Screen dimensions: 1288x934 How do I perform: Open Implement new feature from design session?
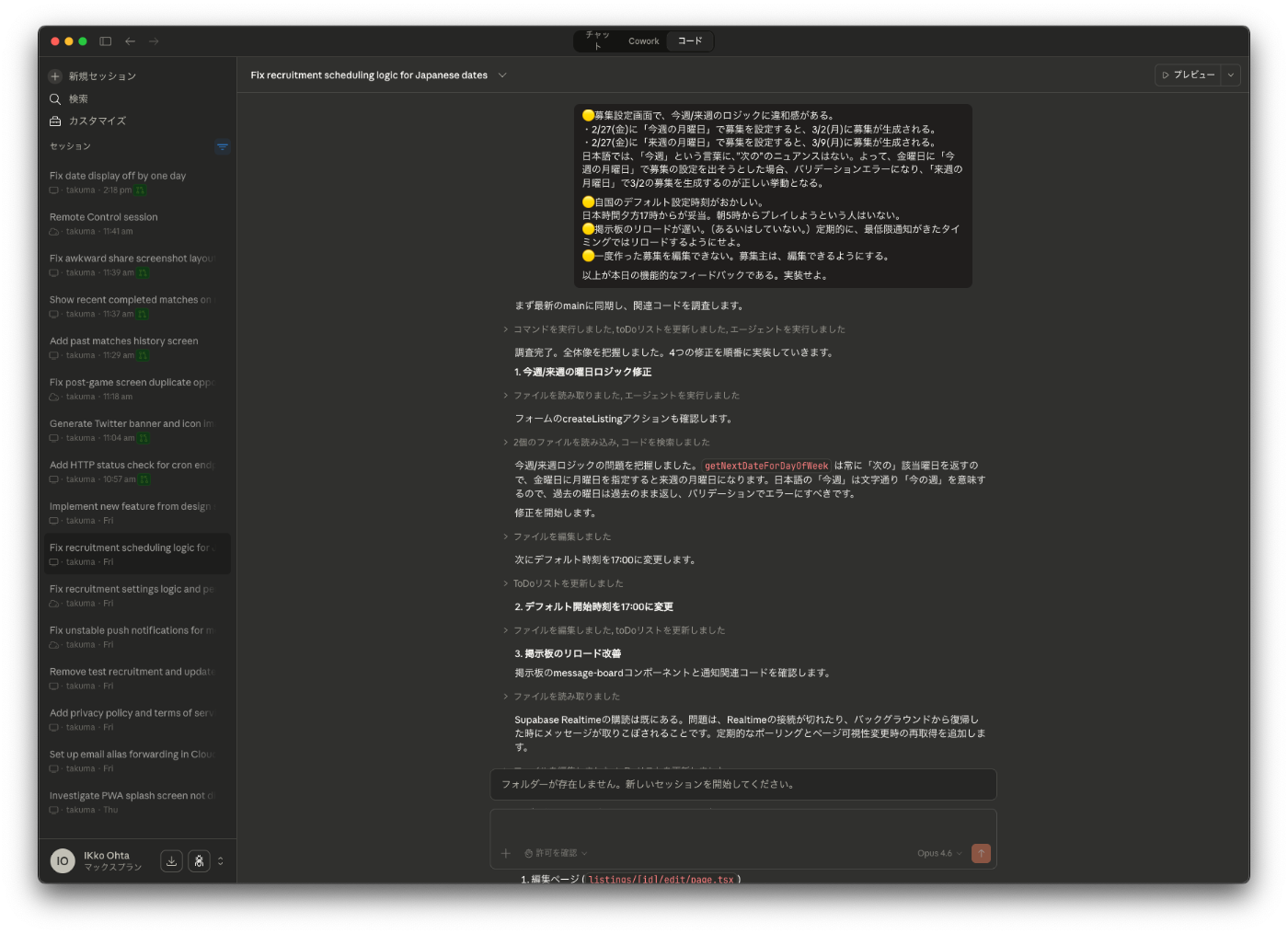tap(135, 513)
